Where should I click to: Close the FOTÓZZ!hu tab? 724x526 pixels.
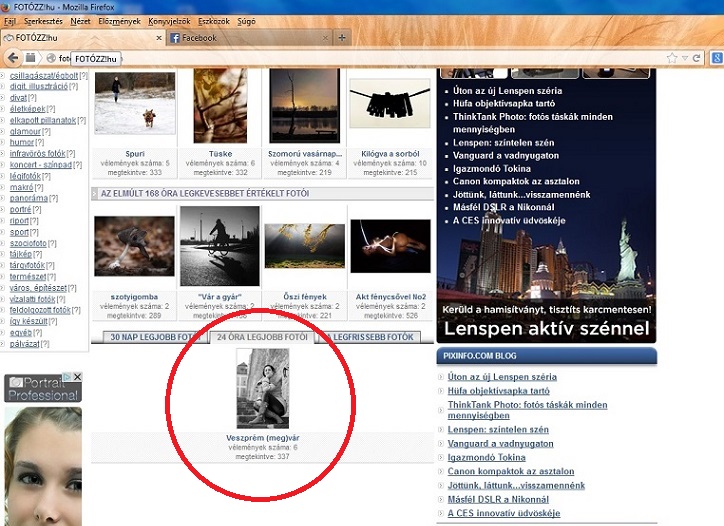[159, 38]
